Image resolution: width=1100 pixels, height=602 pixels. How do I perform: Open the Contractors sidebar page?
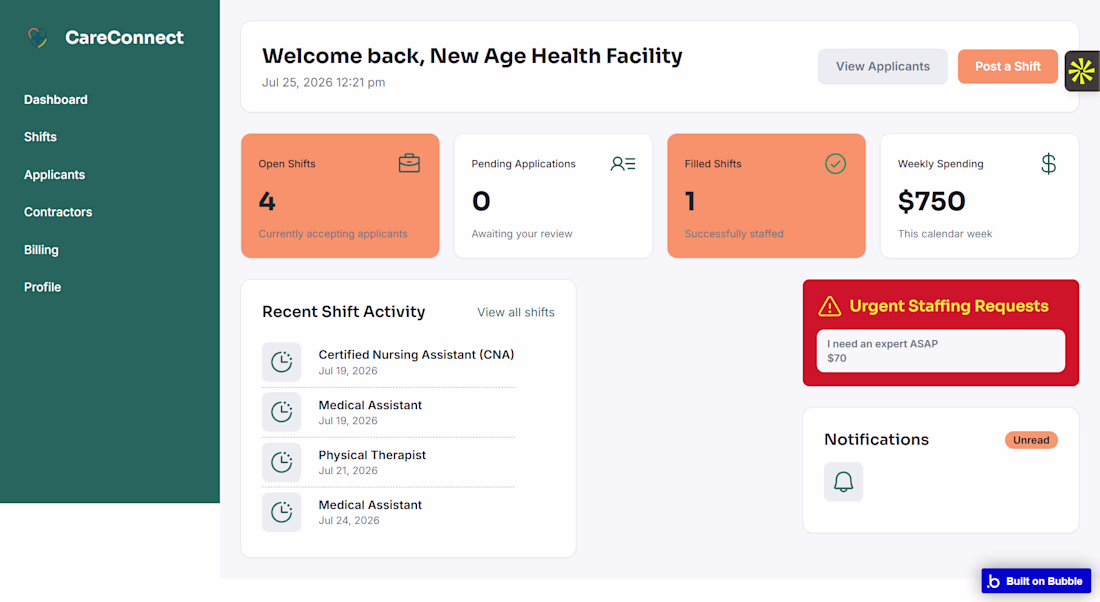pyautogui.click(x=58, y=212)
